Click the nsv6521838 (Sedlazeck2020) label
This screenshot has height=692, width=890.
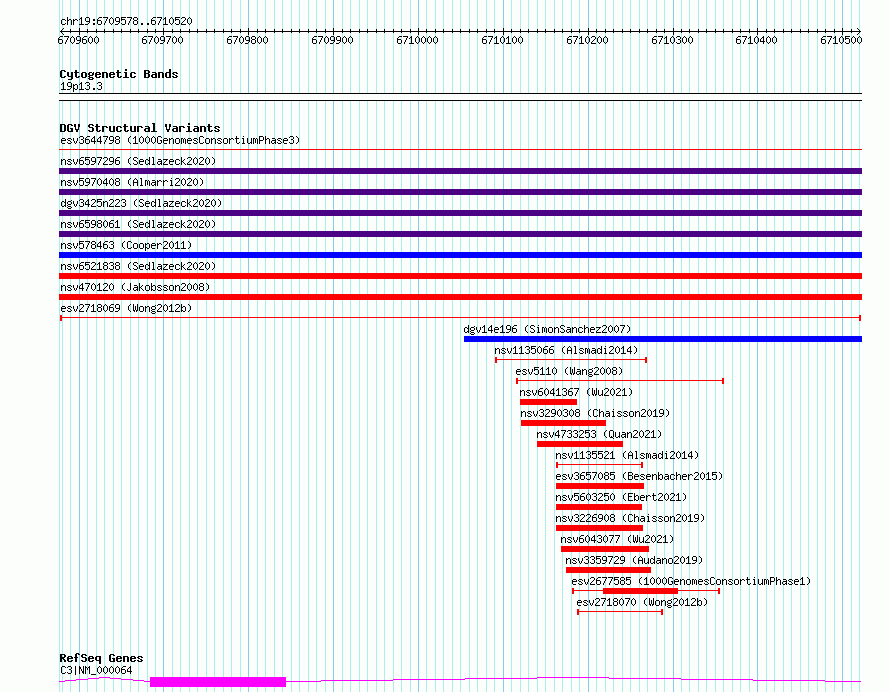[x=138, y=266]
